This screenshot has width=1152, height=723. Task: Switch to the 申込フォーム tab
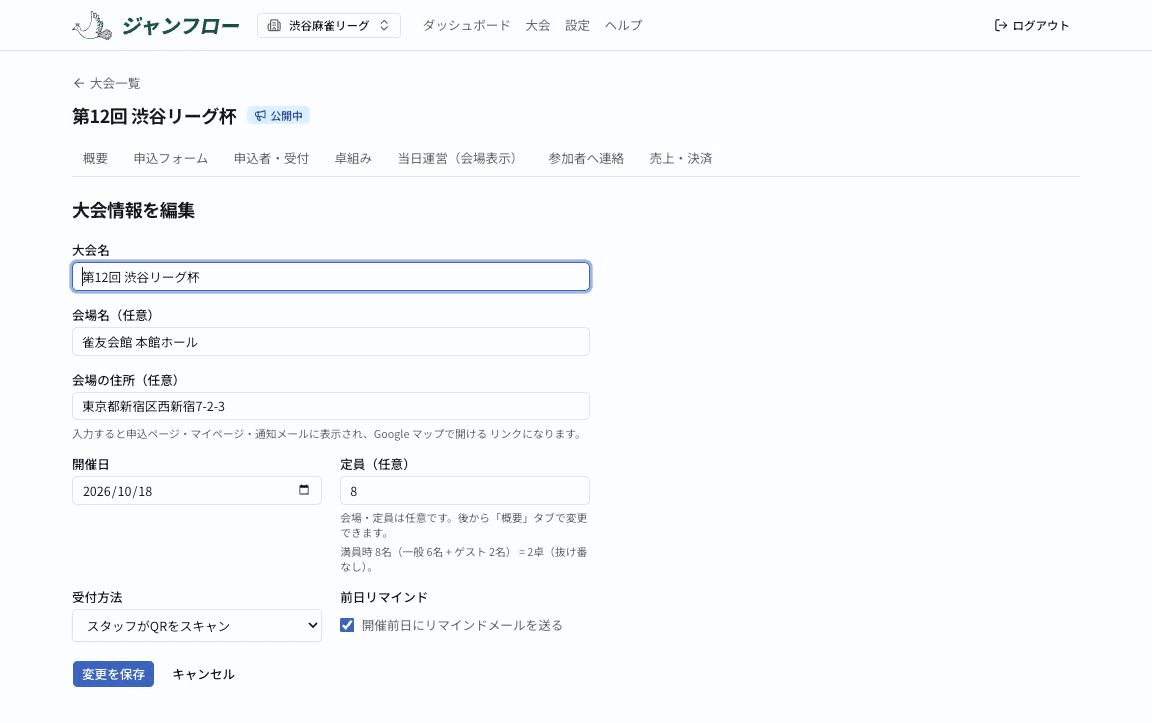pyautogui.click(x=170, y=158)
